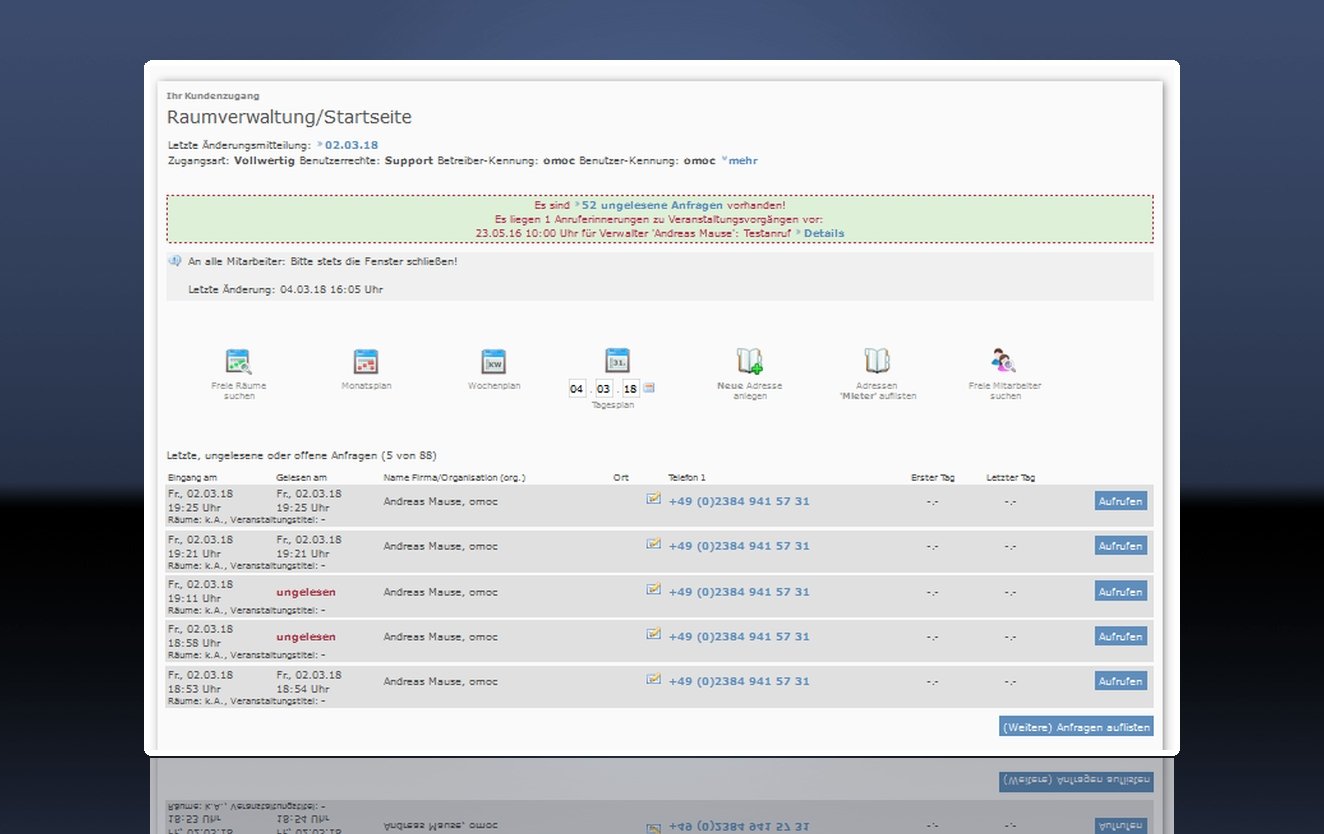
Task: Click Aufrufen for the 19:21 Uhr request
Action: (1121, 546)
